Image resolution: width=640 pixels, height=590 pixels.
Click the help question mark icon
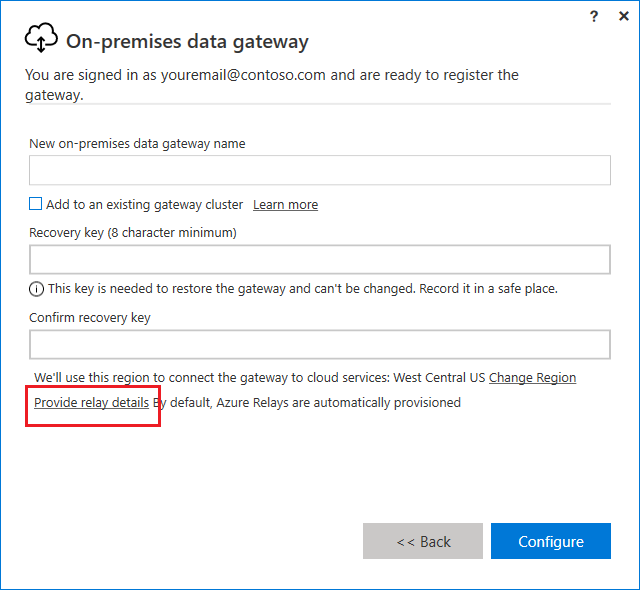click(x=594, y=16)
